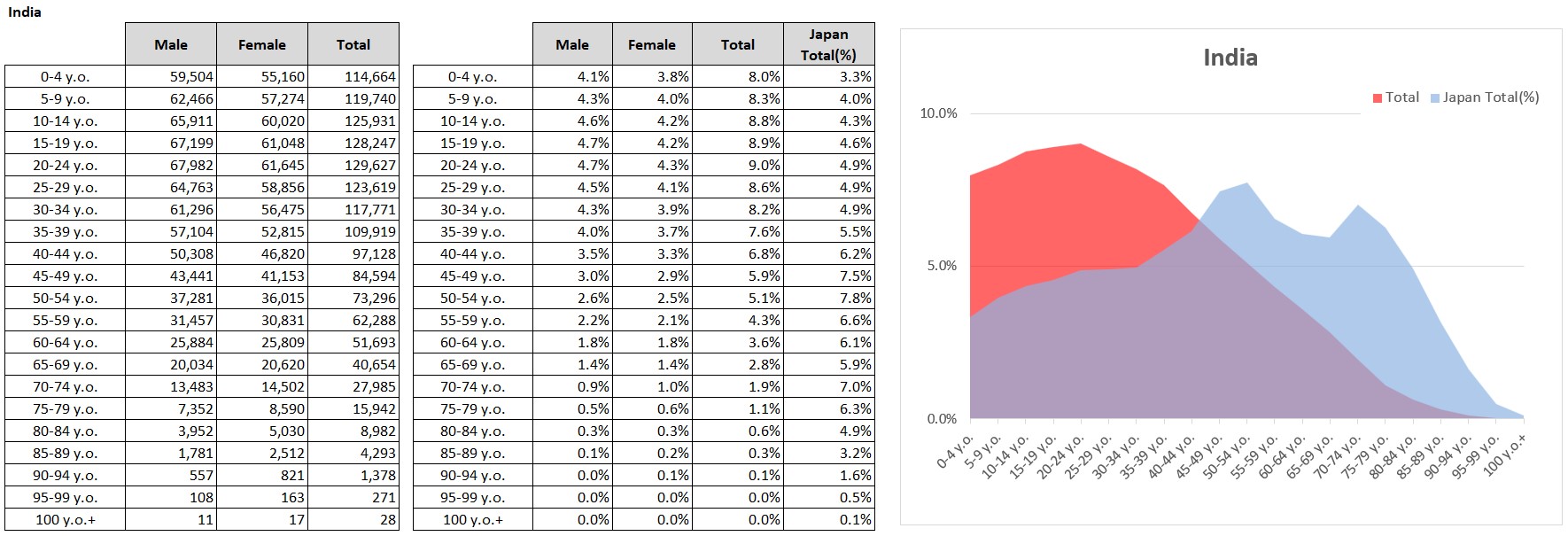Click the "India" label above the left table

point(25,12)
